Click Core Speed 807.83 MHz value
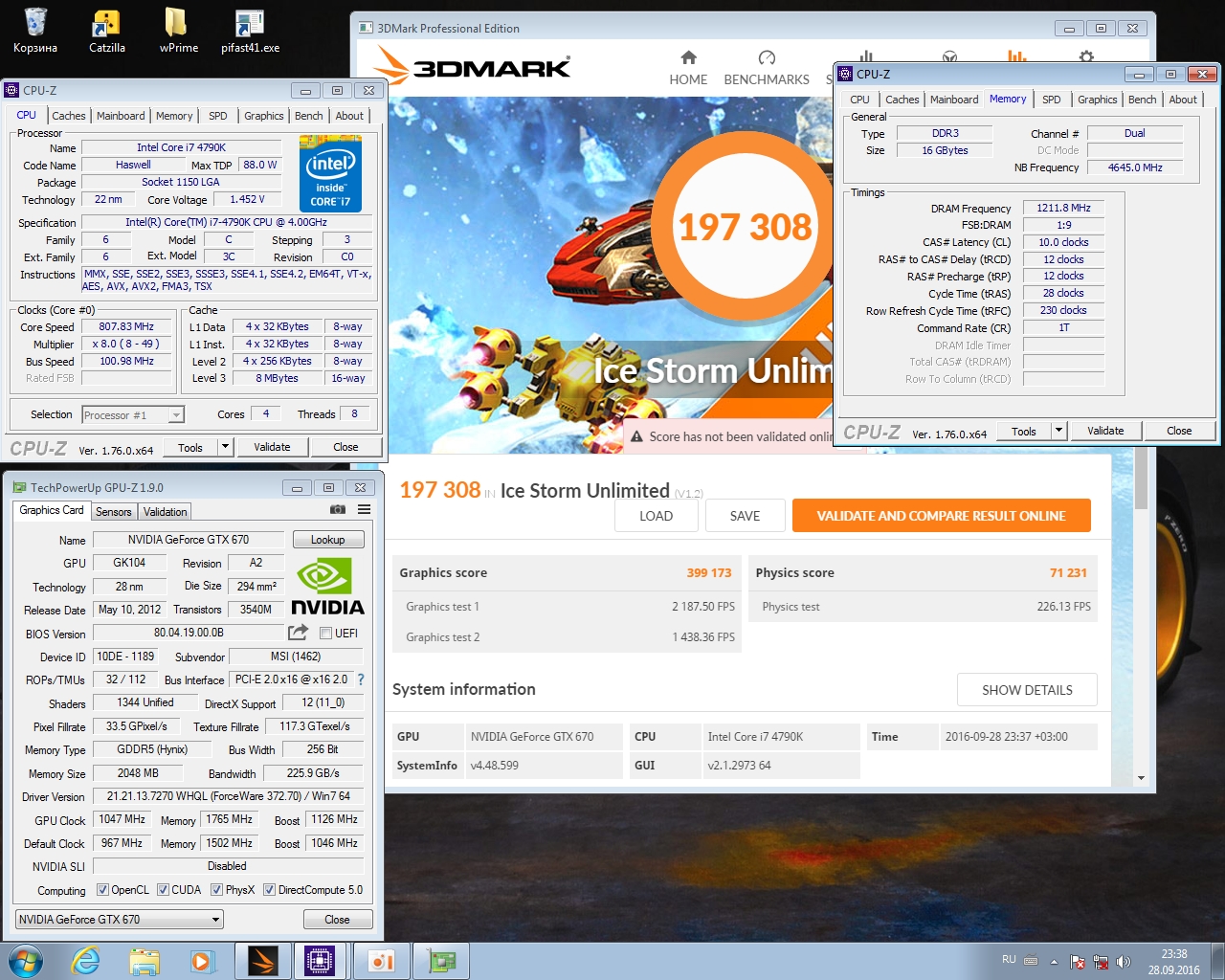Viewport: 1225px width, 980px height. 126,326
